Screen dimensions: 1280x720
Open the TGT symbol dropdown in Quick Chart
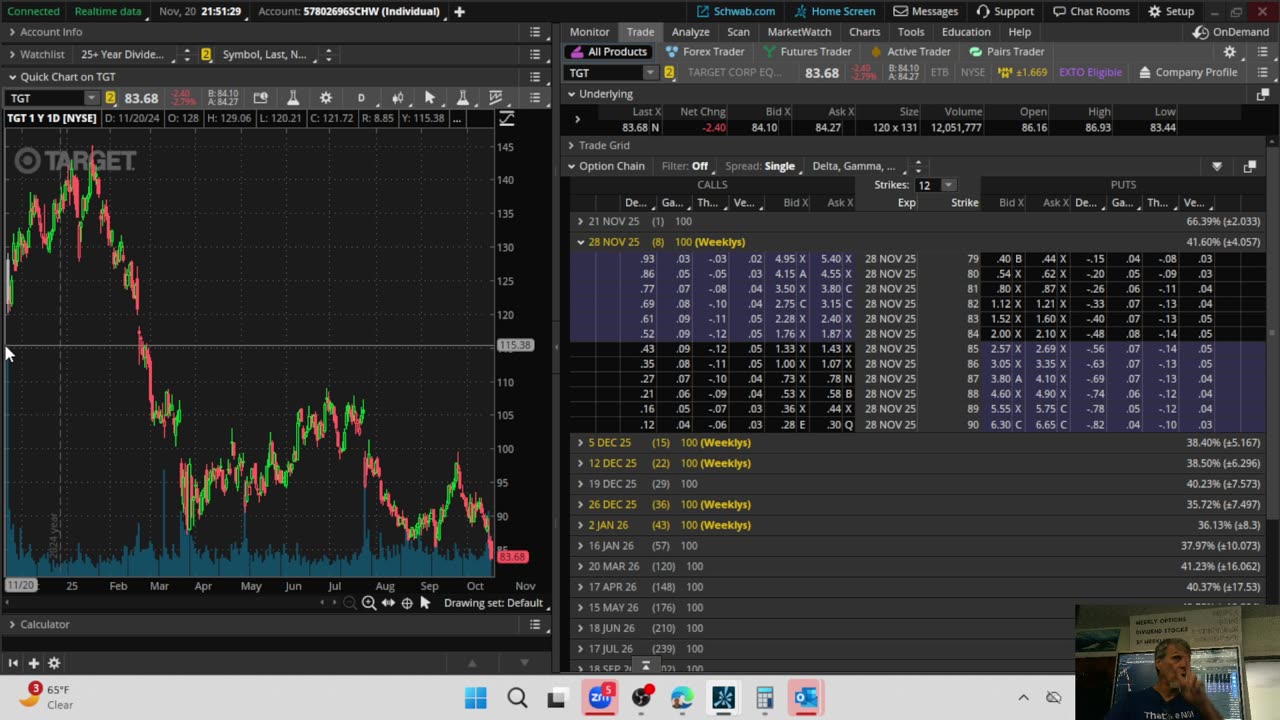point(91,98)
